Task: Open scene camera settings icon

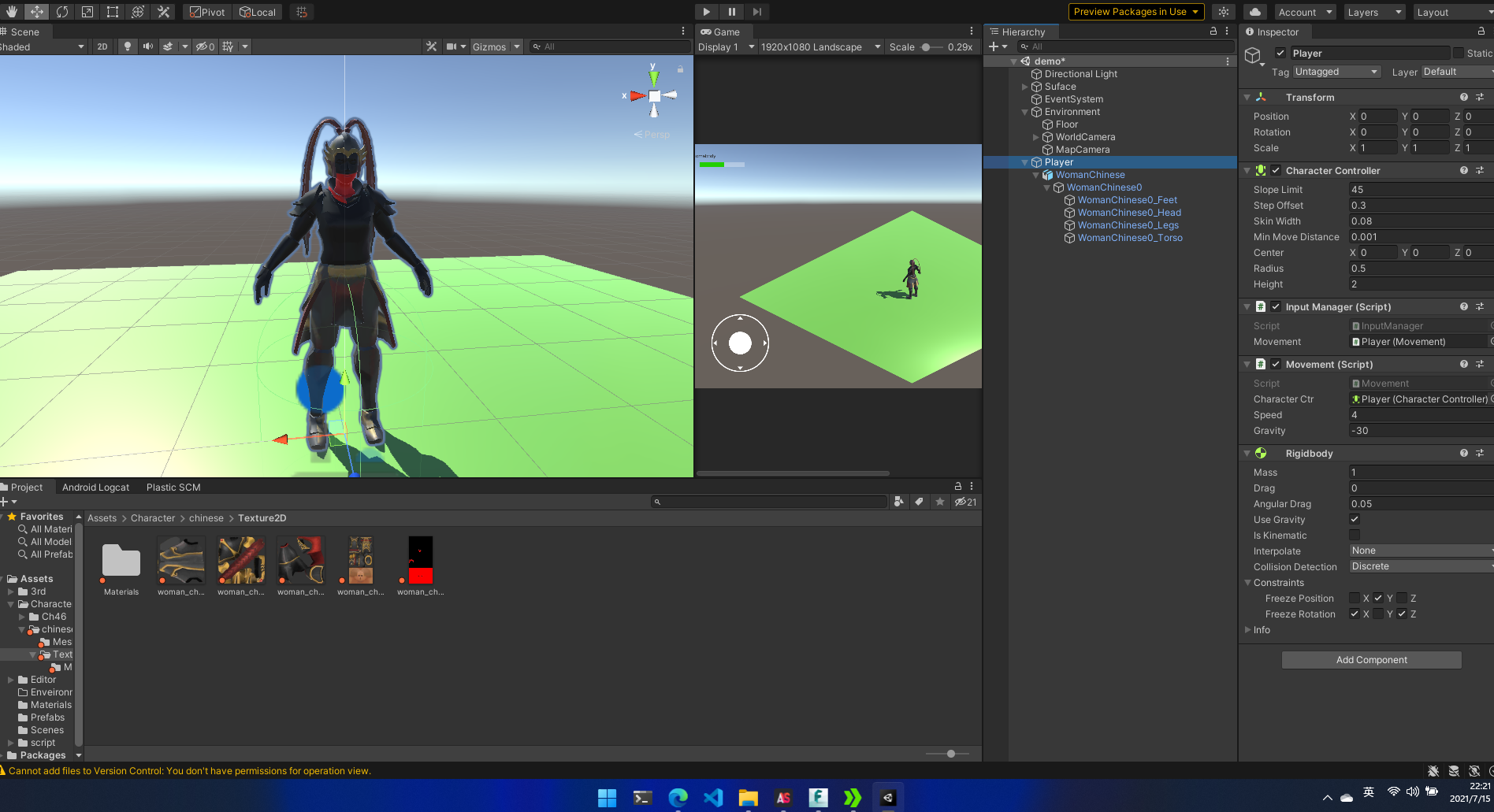Action: 452,46
